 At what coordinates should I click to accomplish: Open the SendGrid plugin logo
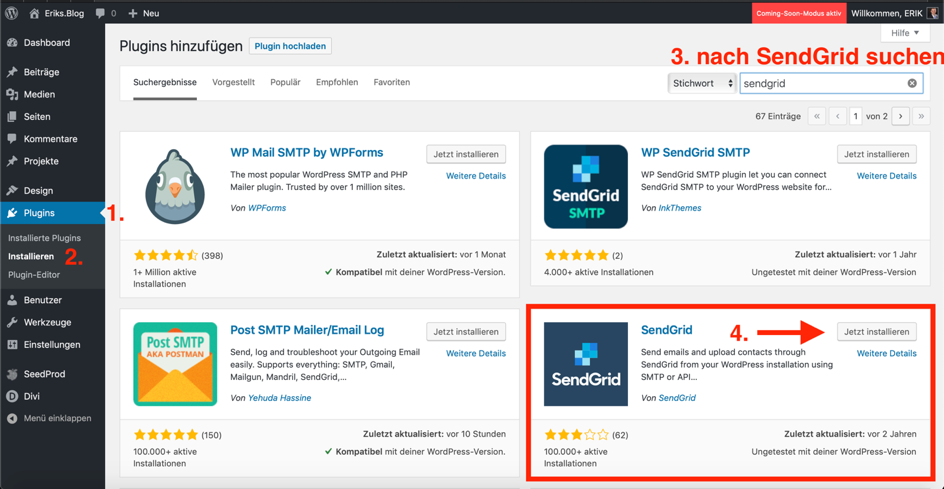point(586,364)
